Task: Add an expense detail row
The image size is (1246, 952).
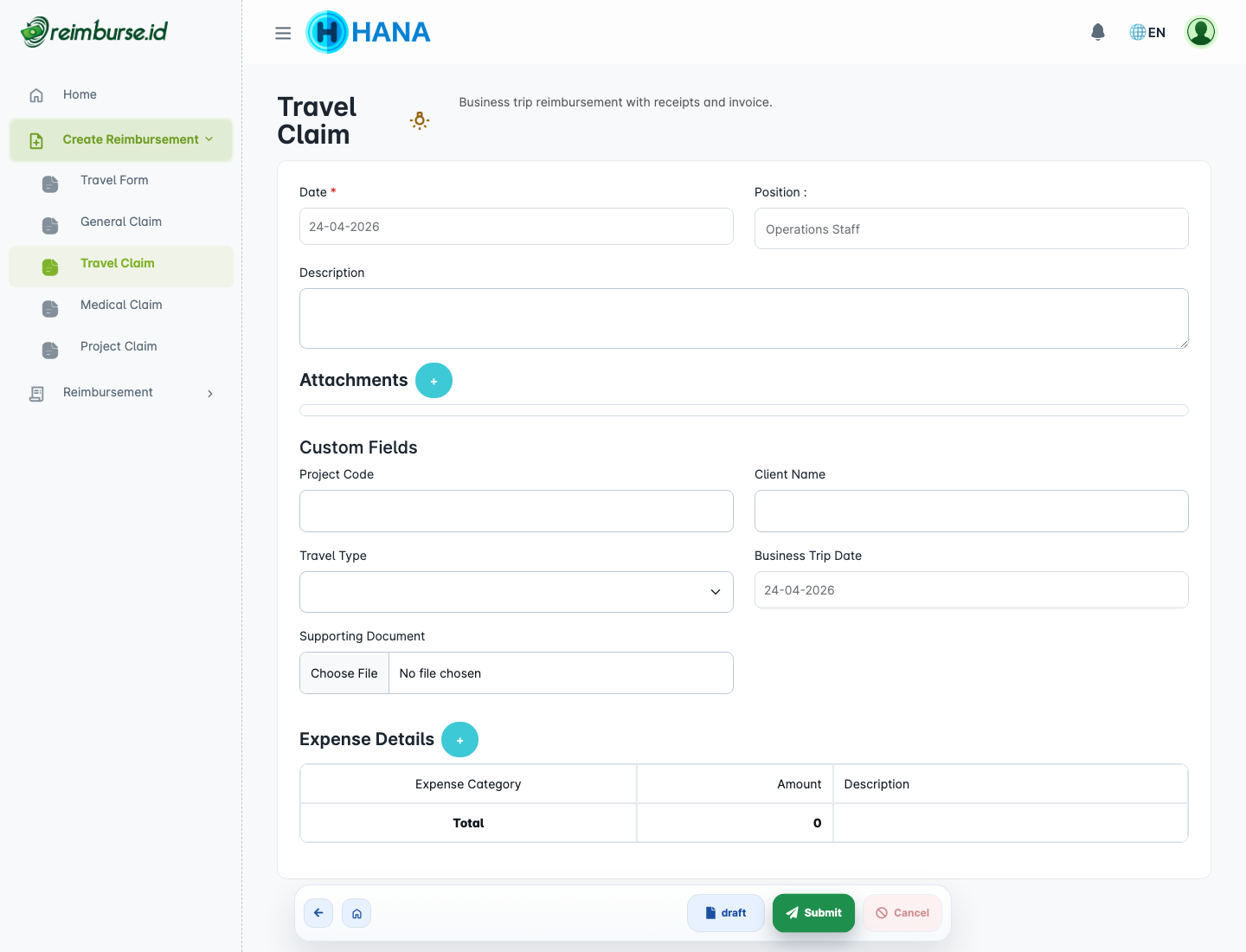Action: click(x=459, y=740)
